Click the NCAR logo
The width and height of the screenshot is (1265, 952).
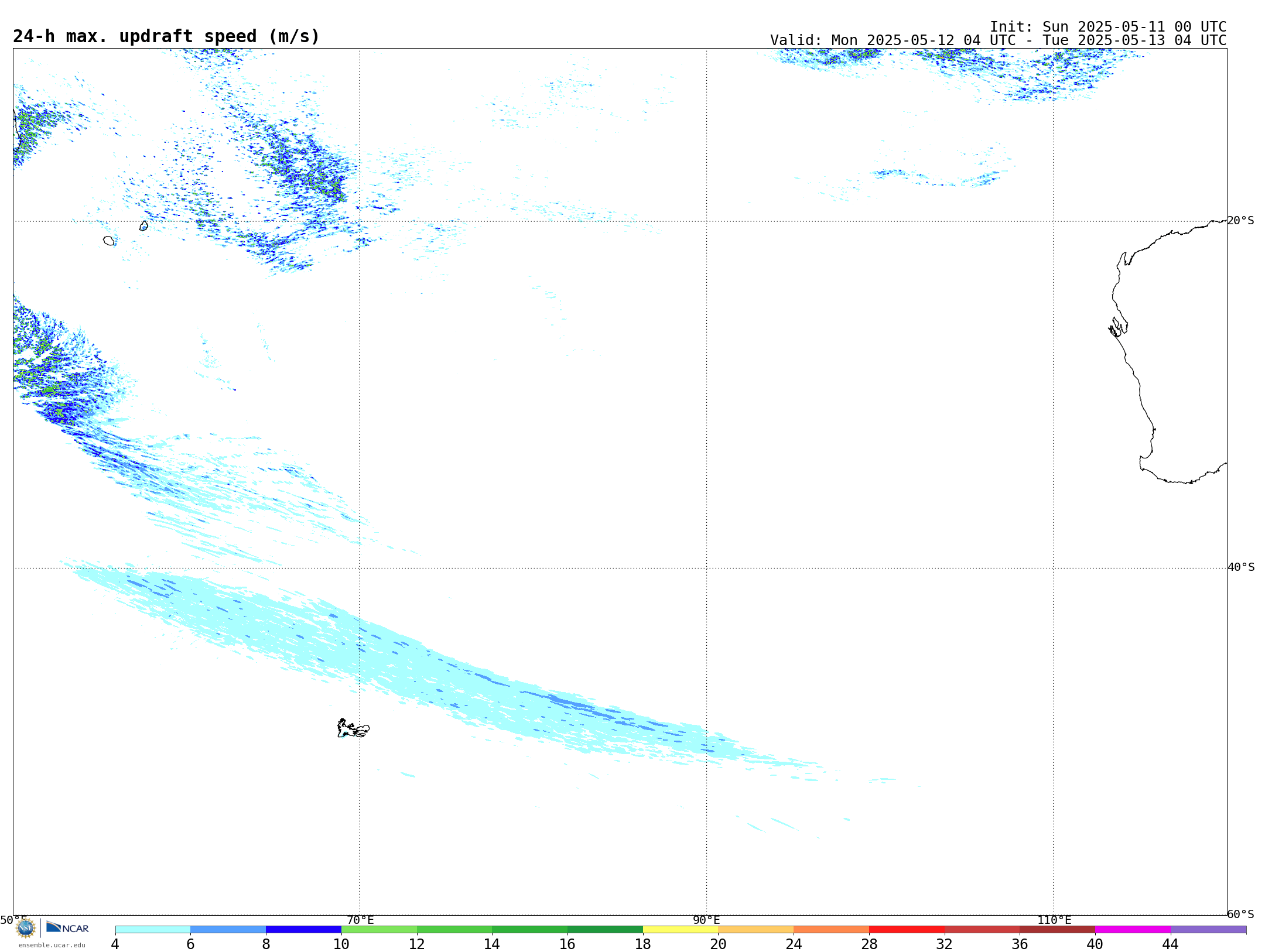click(x=67, y=927)
